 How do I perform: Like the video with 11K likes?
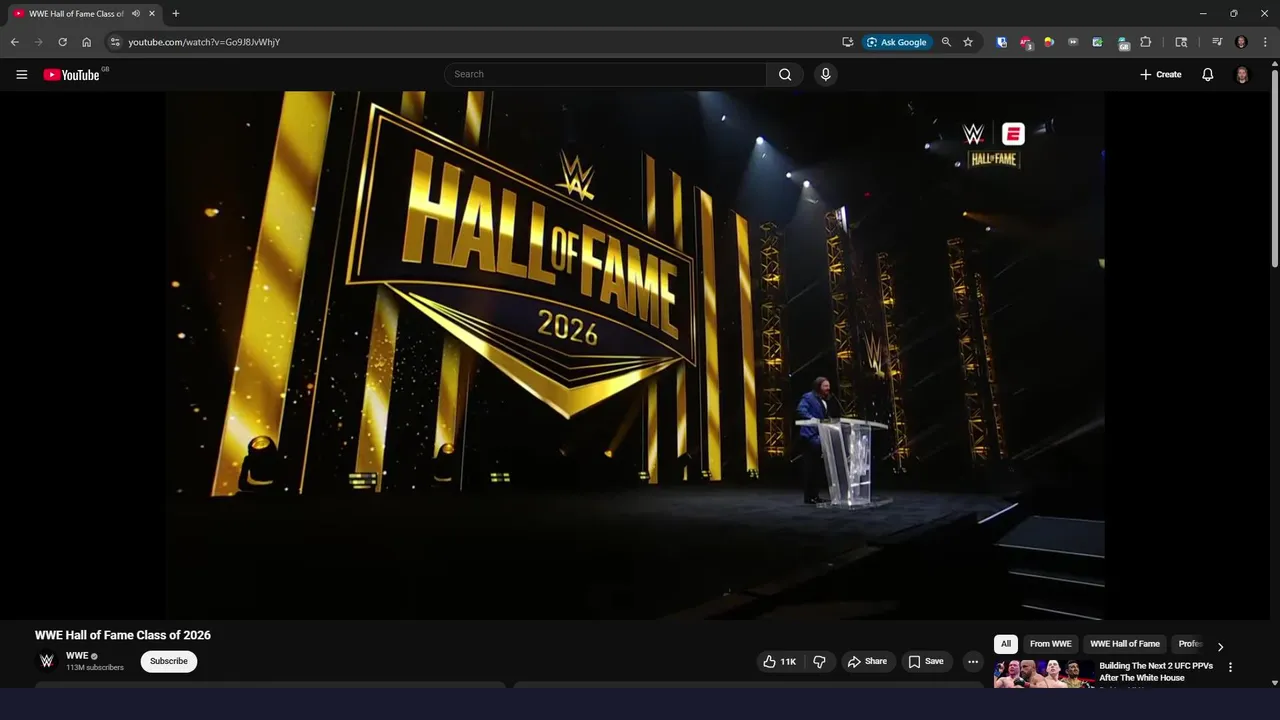780,661
